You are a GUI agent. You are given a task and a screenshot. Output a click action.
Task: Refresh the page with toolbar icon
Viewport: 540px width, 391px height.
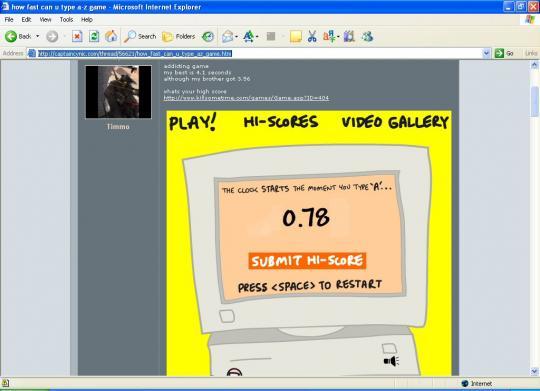point(94,37)
